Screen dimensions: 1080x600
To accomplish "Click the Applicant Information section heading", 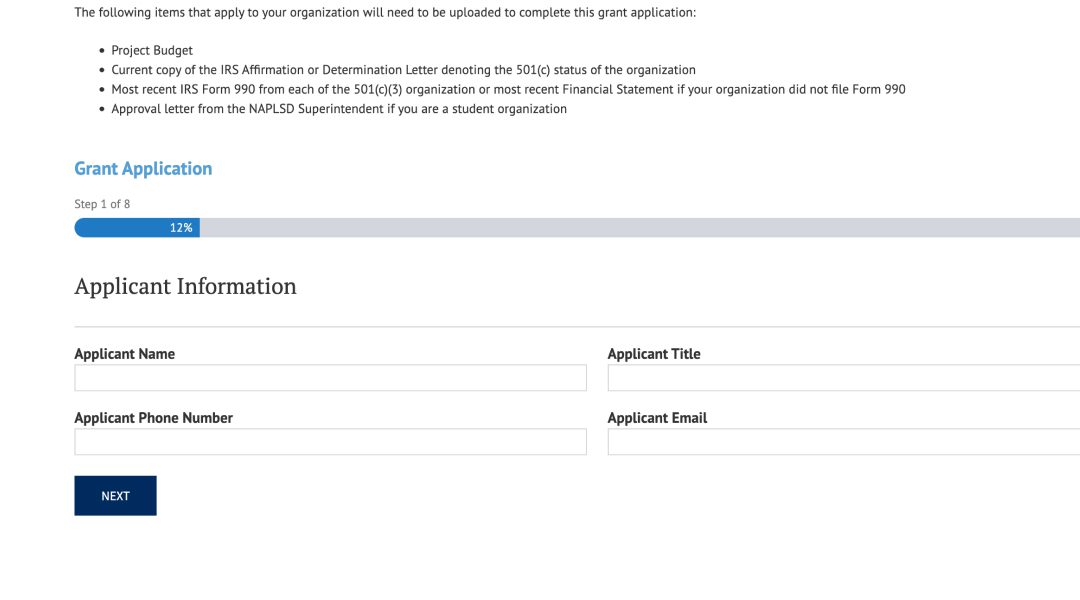I will pyautogui.click(x=185, y=286).
